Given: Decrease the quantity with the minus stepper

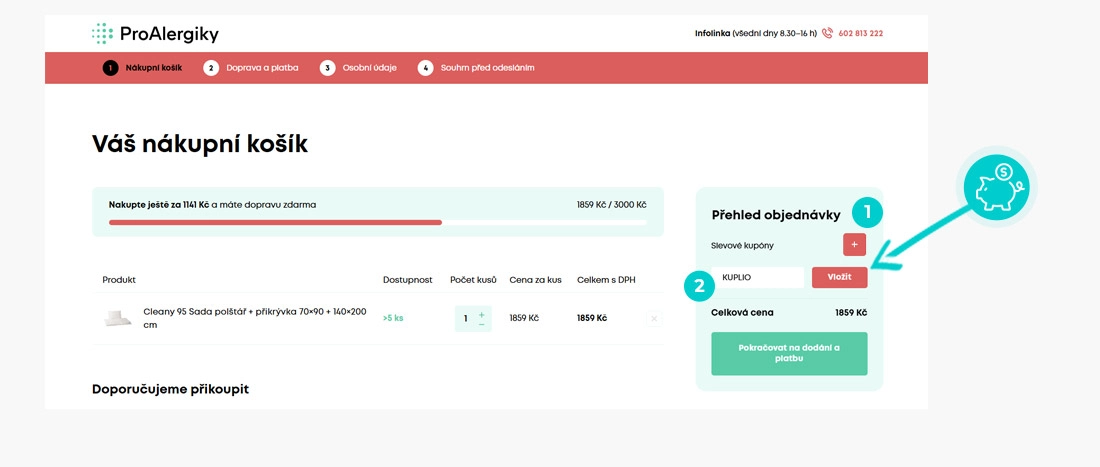Looking at the screenshot, I should (x=481, y=324).
